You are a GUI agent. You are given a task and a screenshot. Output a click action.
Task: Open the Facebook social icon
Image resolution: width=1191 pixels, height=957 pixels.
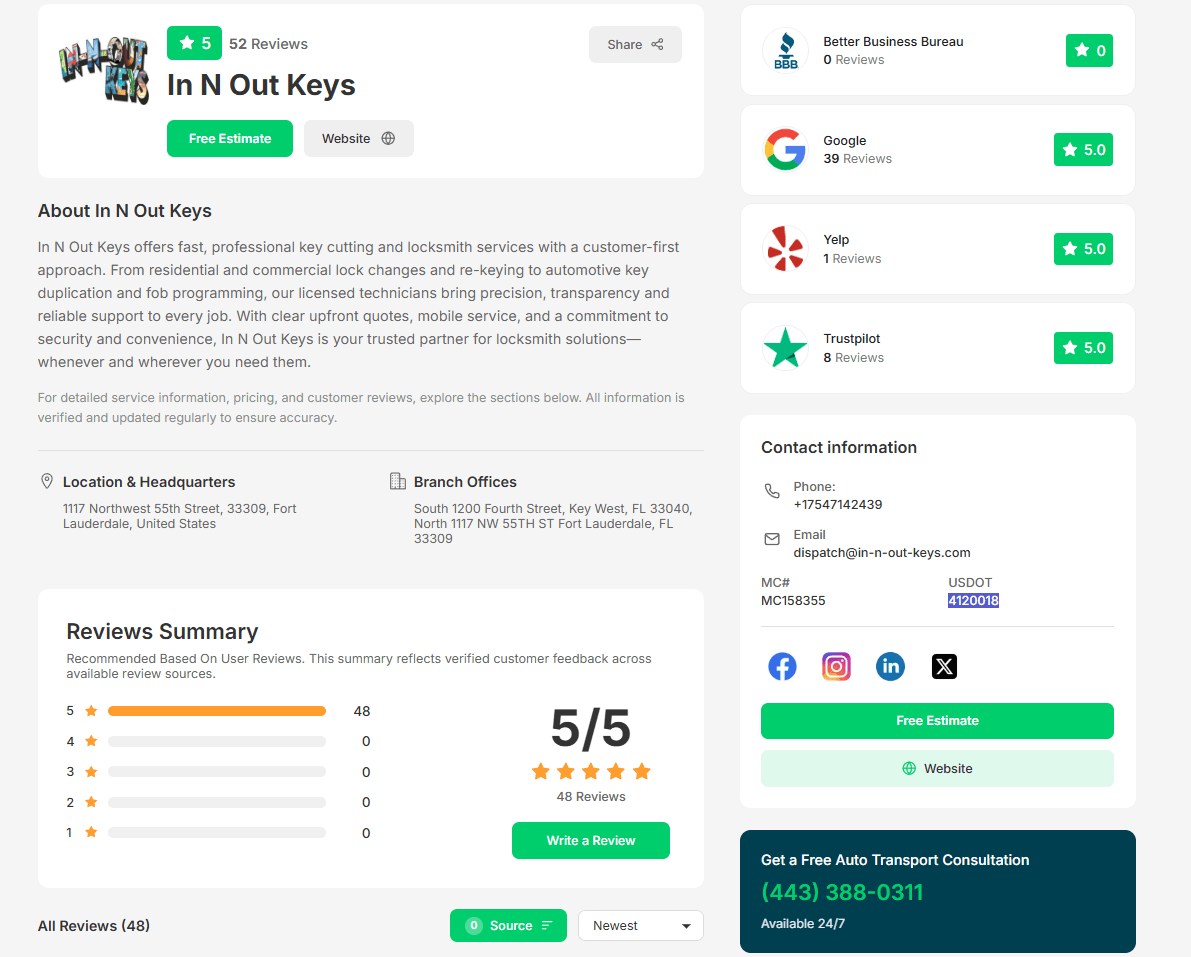(782, 667)
